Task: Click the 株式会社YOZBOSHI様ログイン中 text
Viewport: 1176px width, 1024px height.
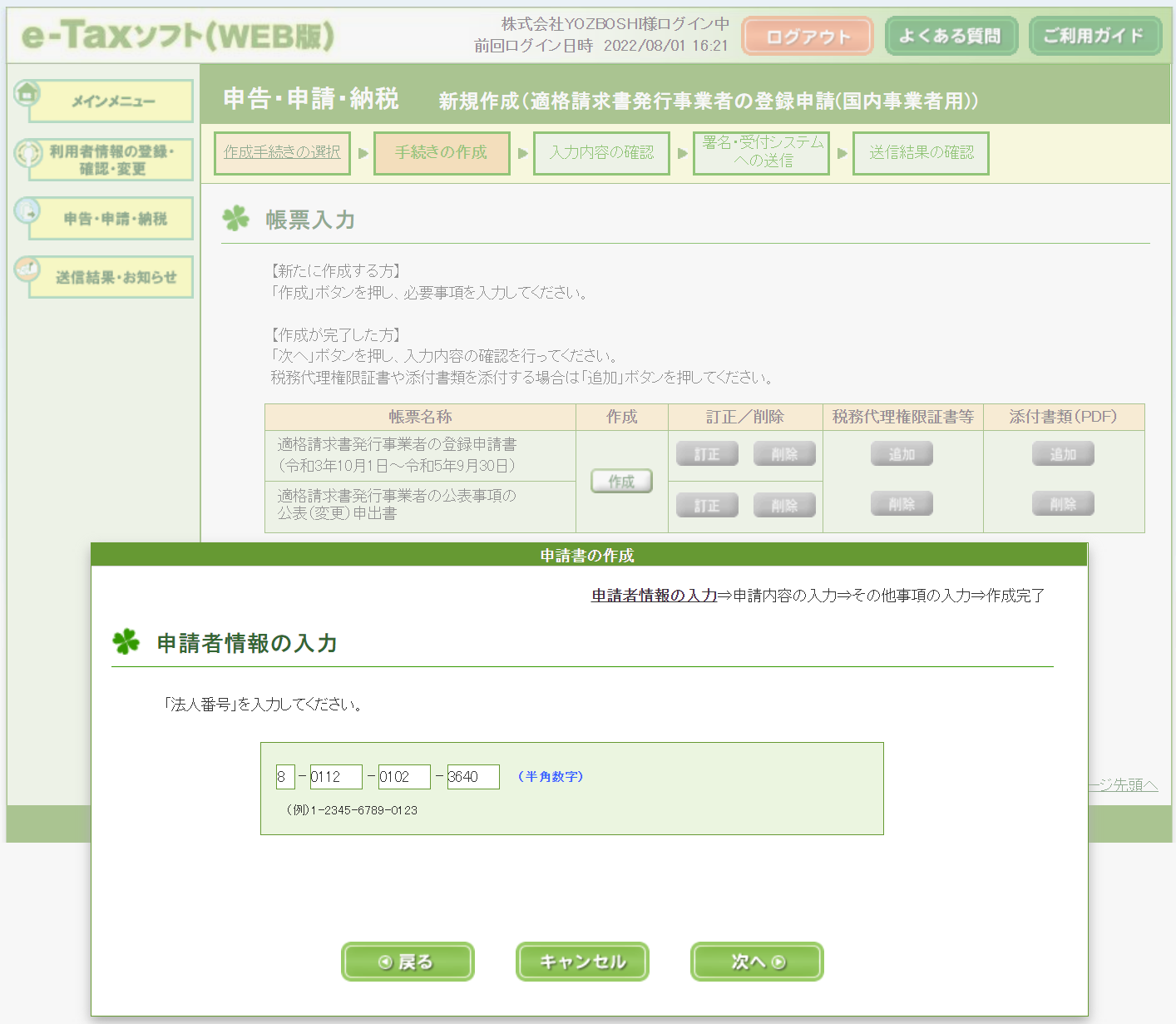Action: coord(615,24)
